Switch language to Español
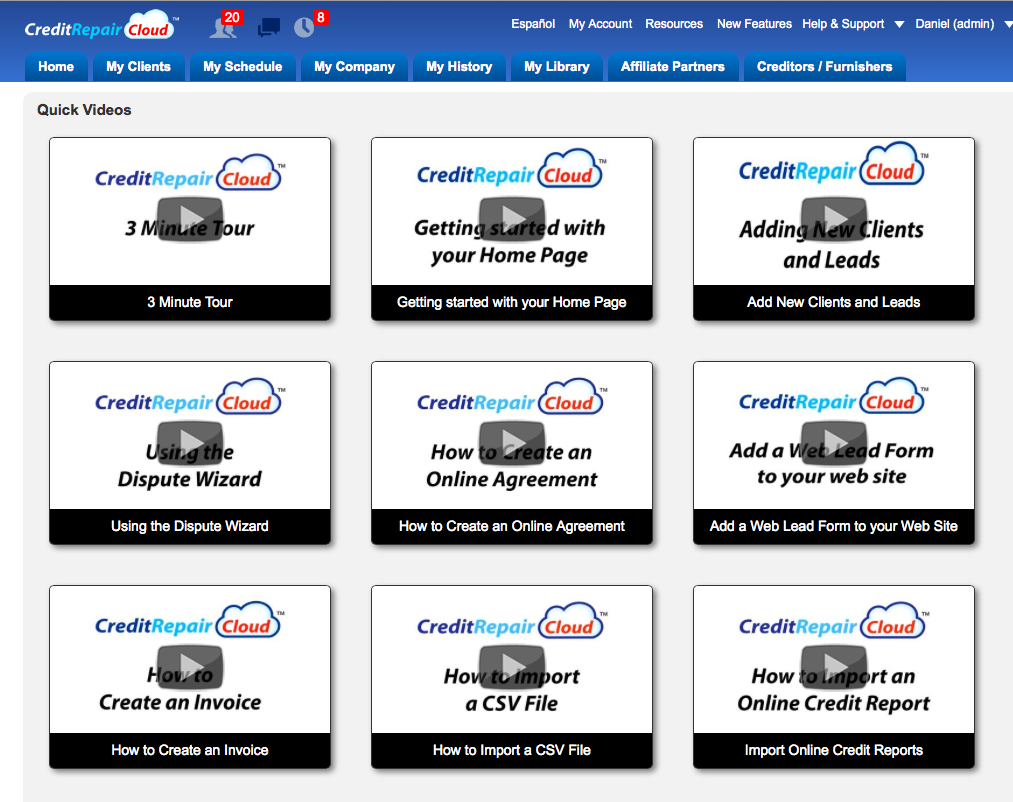This screenshot has height=802, width=1013. pyautogui.click(x=533, y=24)
